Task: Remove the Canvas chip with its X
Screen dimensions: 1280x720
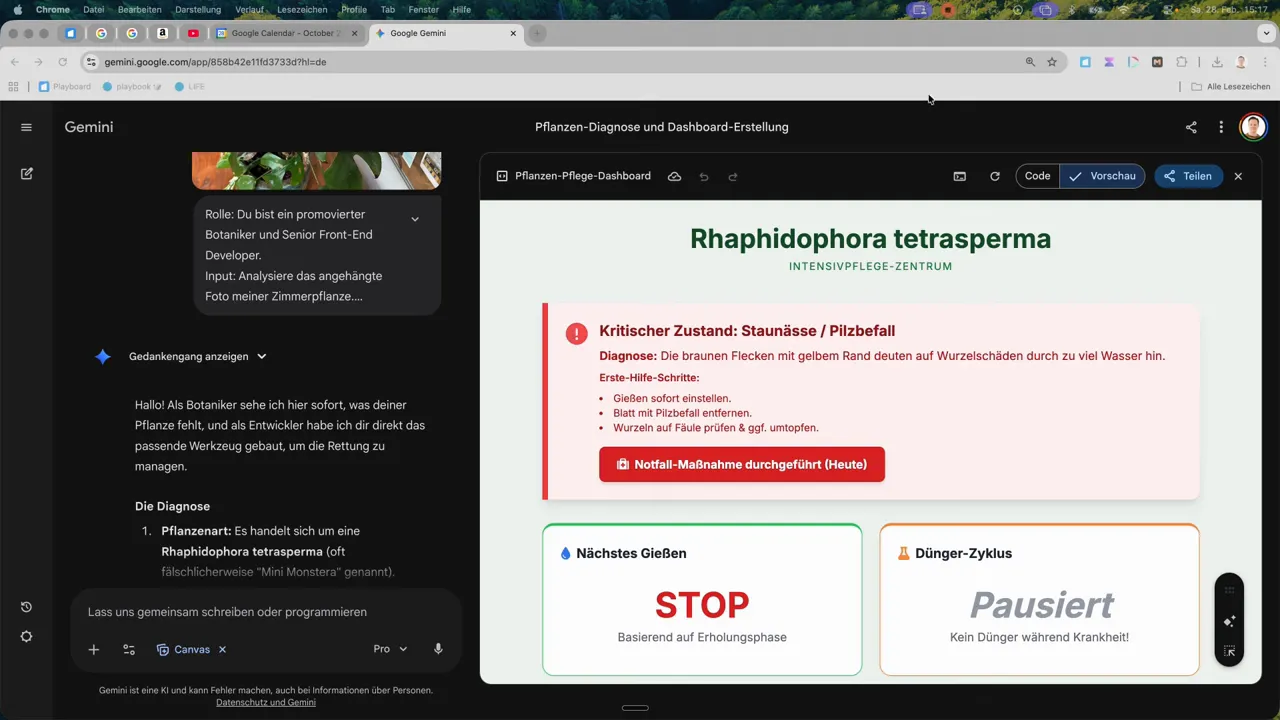Action: [222, 649]
